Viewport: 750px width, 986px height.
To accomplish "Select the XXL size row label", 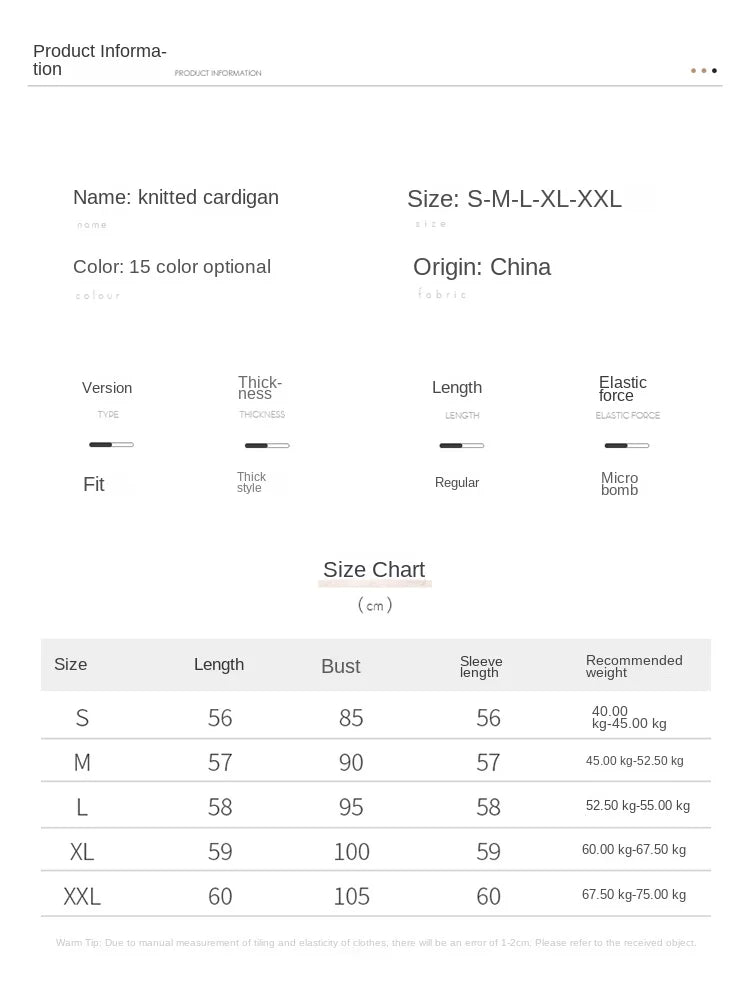I will tap(82, 896).
